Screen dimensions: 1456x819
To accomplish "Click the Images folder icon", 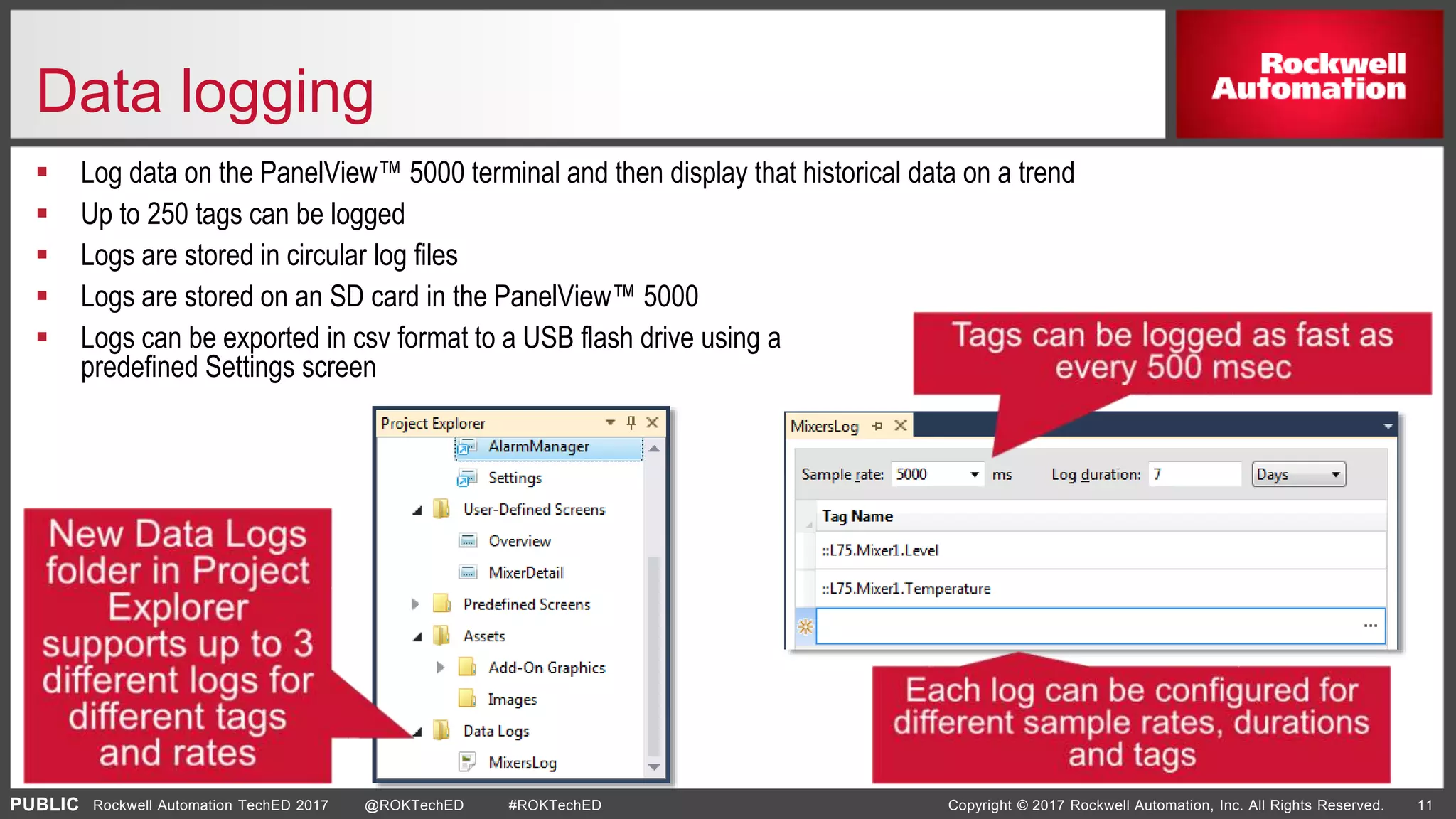I will tap(467, 699).
